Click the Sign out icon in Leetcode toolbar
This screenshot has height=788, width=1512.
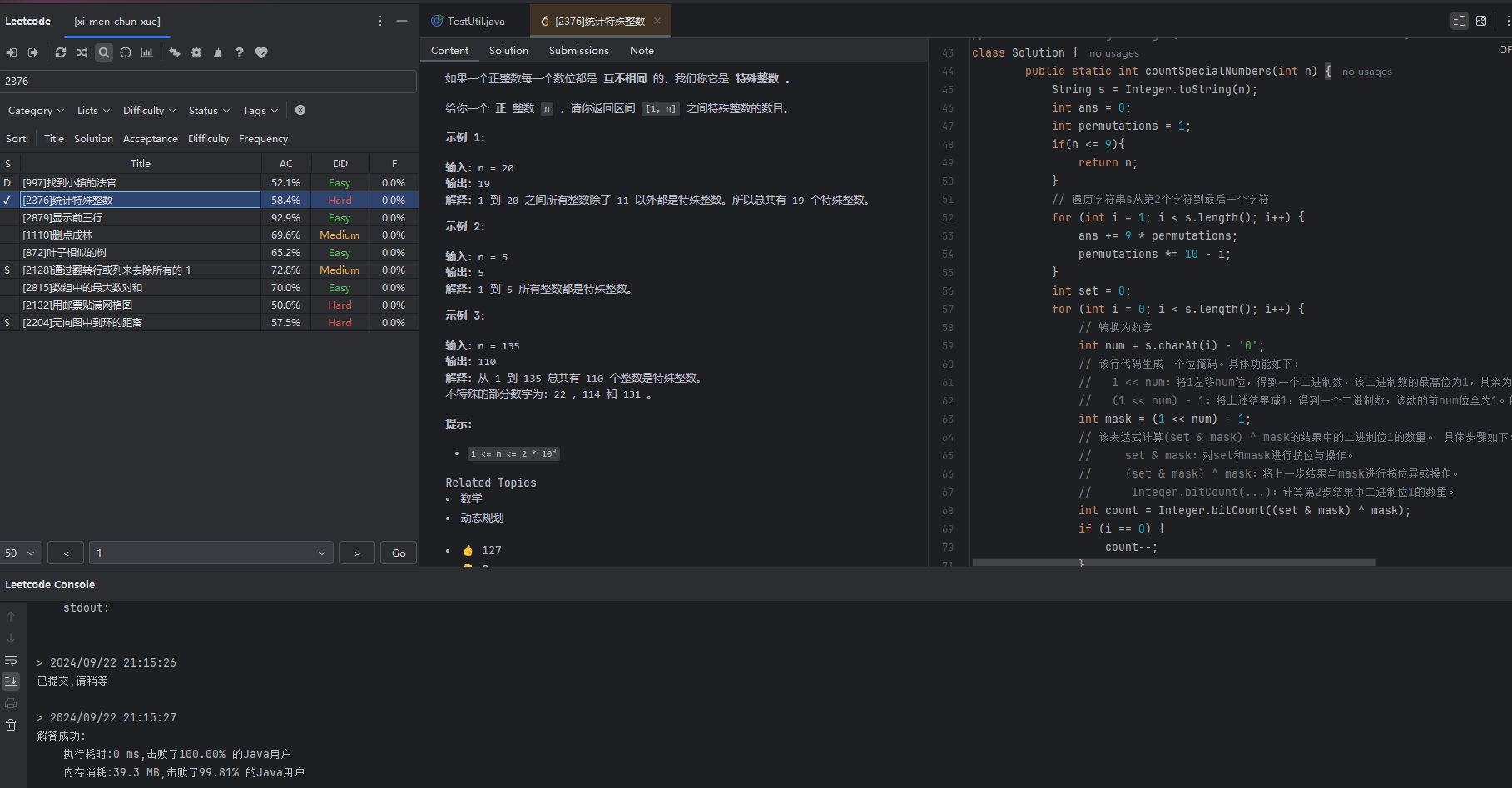33,52
